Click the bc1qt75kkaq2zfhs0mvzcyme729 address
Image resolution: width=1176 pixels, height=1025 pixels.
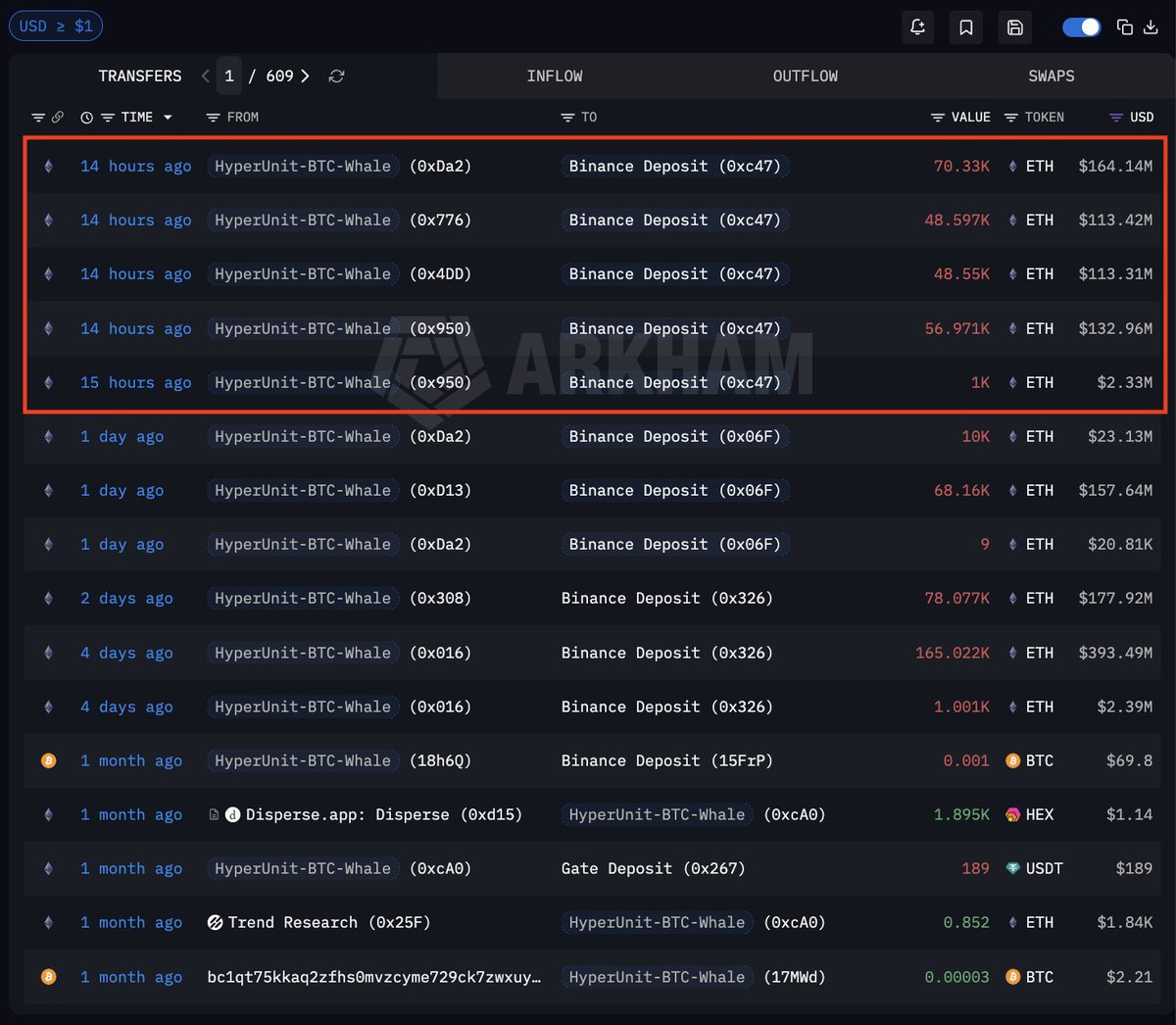tap(374, 977)
